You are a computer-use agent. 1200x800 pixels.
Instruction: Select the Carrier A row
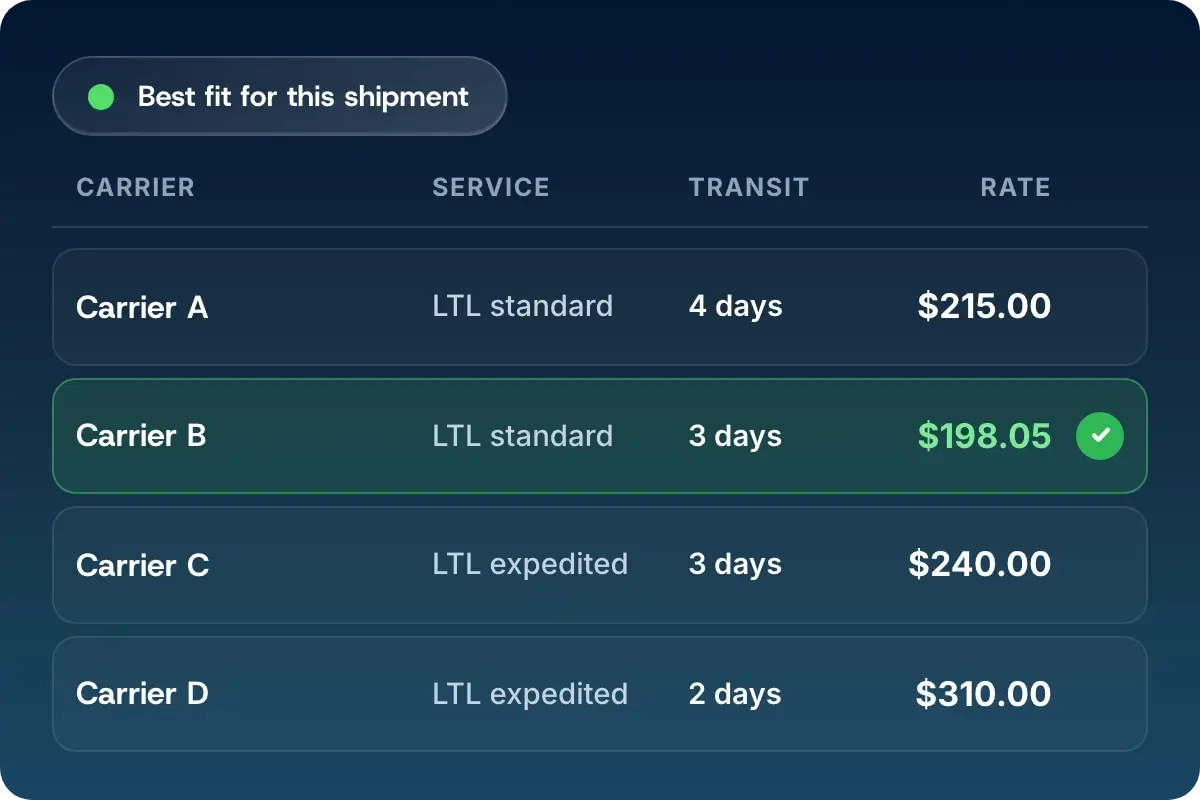point(600,307)
